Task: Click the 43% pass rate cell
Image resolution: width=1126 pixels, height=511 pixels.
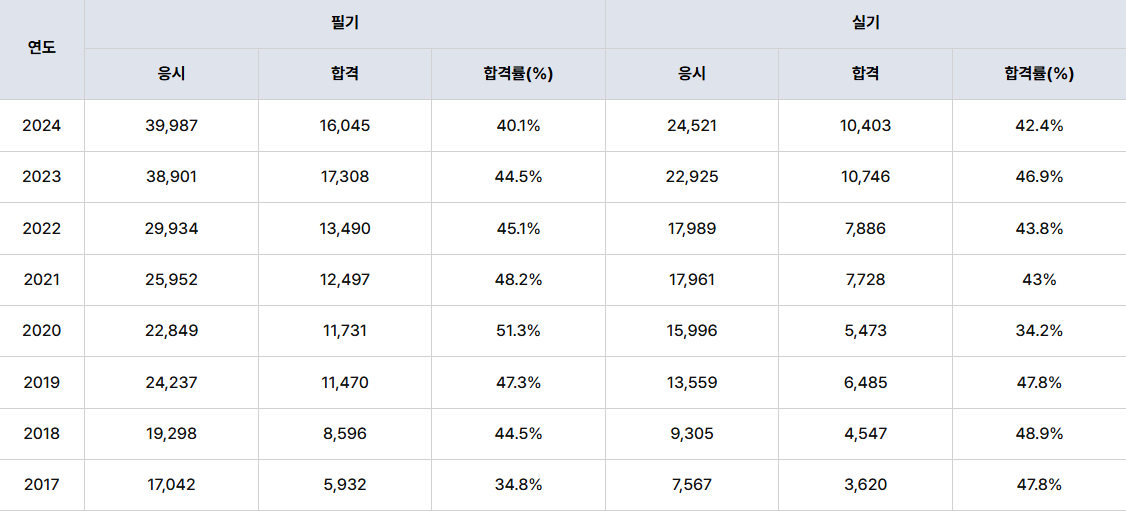Action: 1039,280
